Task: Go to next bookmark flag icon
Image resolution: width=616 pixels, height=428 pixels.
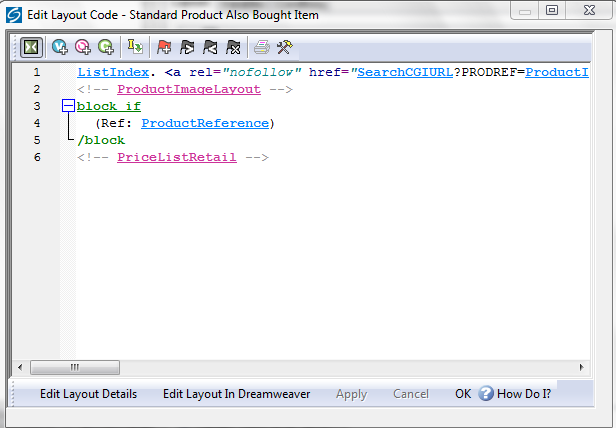Action: (187, 46)
